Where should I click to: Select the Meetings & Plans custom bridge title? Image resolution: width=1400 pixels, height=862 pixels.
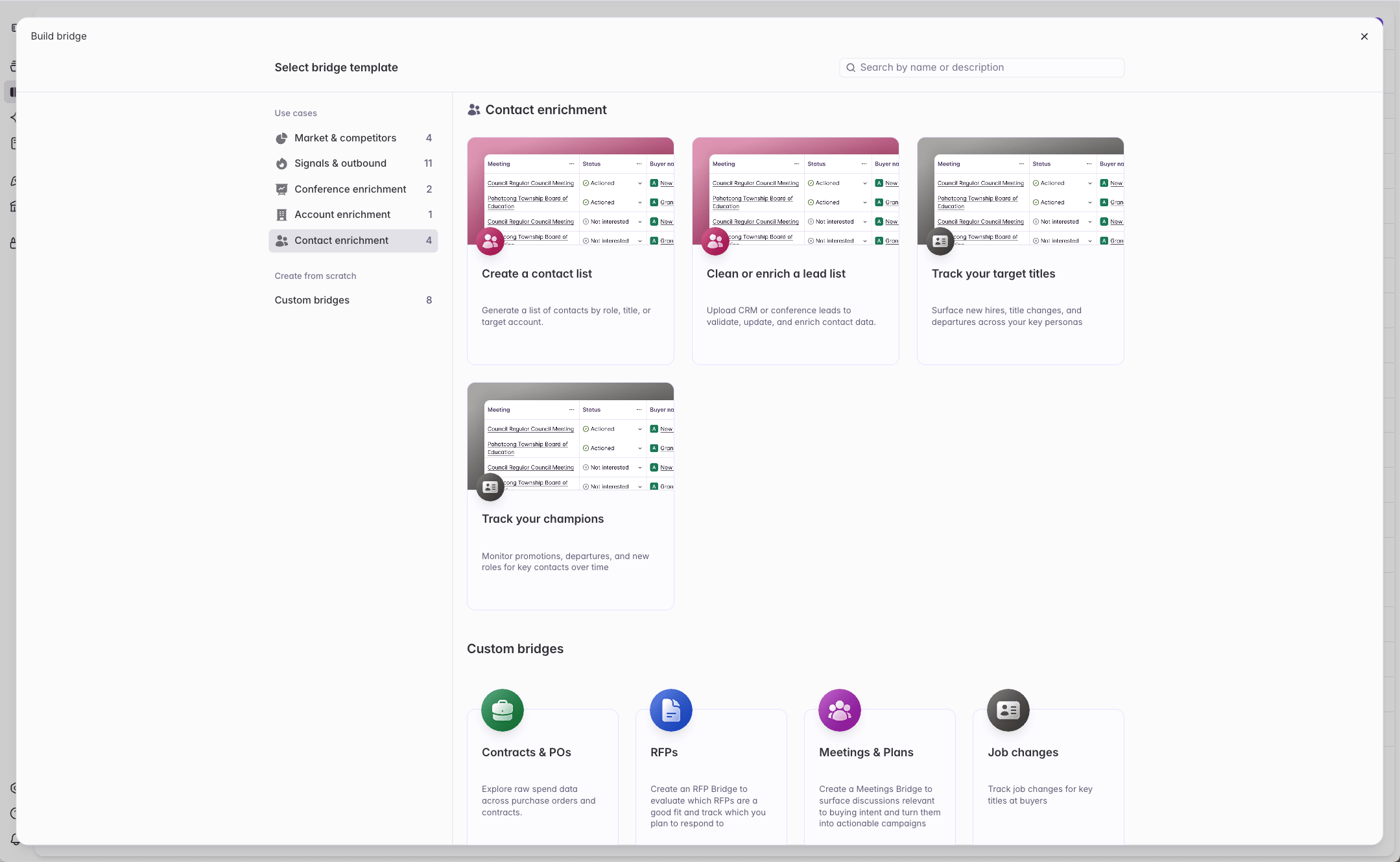tap(866, 752)
